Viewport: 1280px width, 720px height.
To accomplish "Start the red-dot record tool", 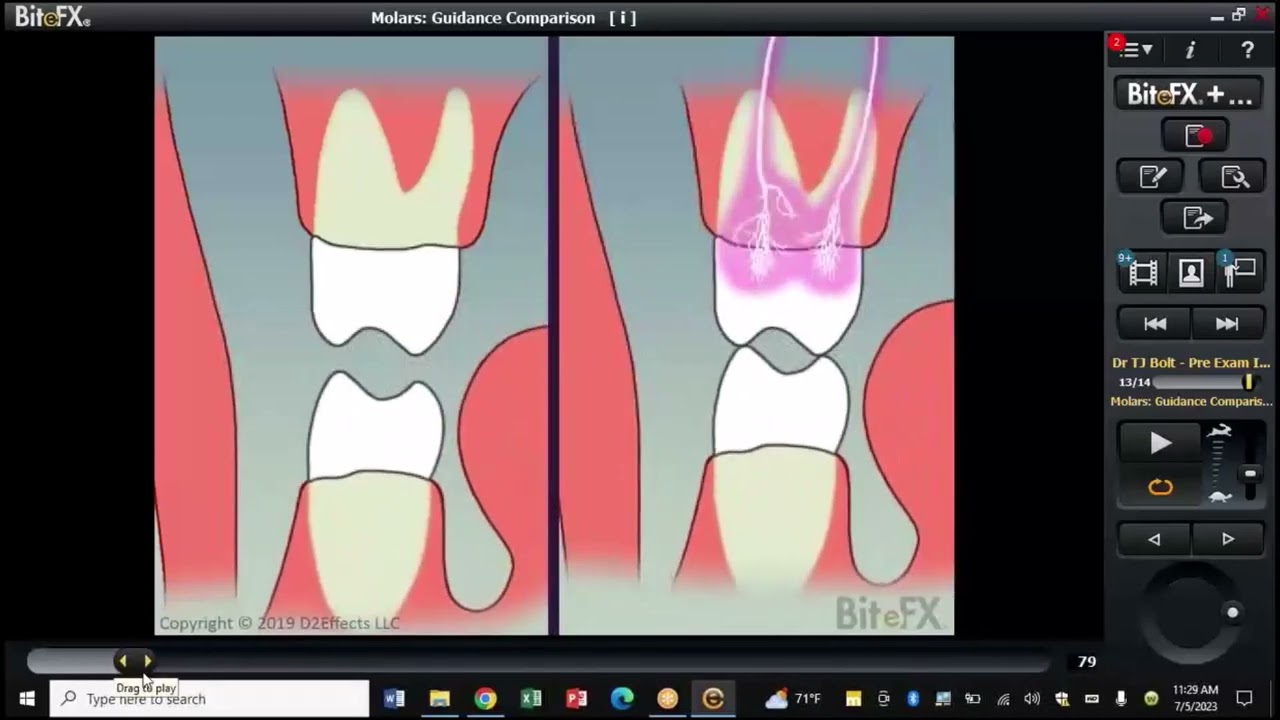I will 1196,135.
